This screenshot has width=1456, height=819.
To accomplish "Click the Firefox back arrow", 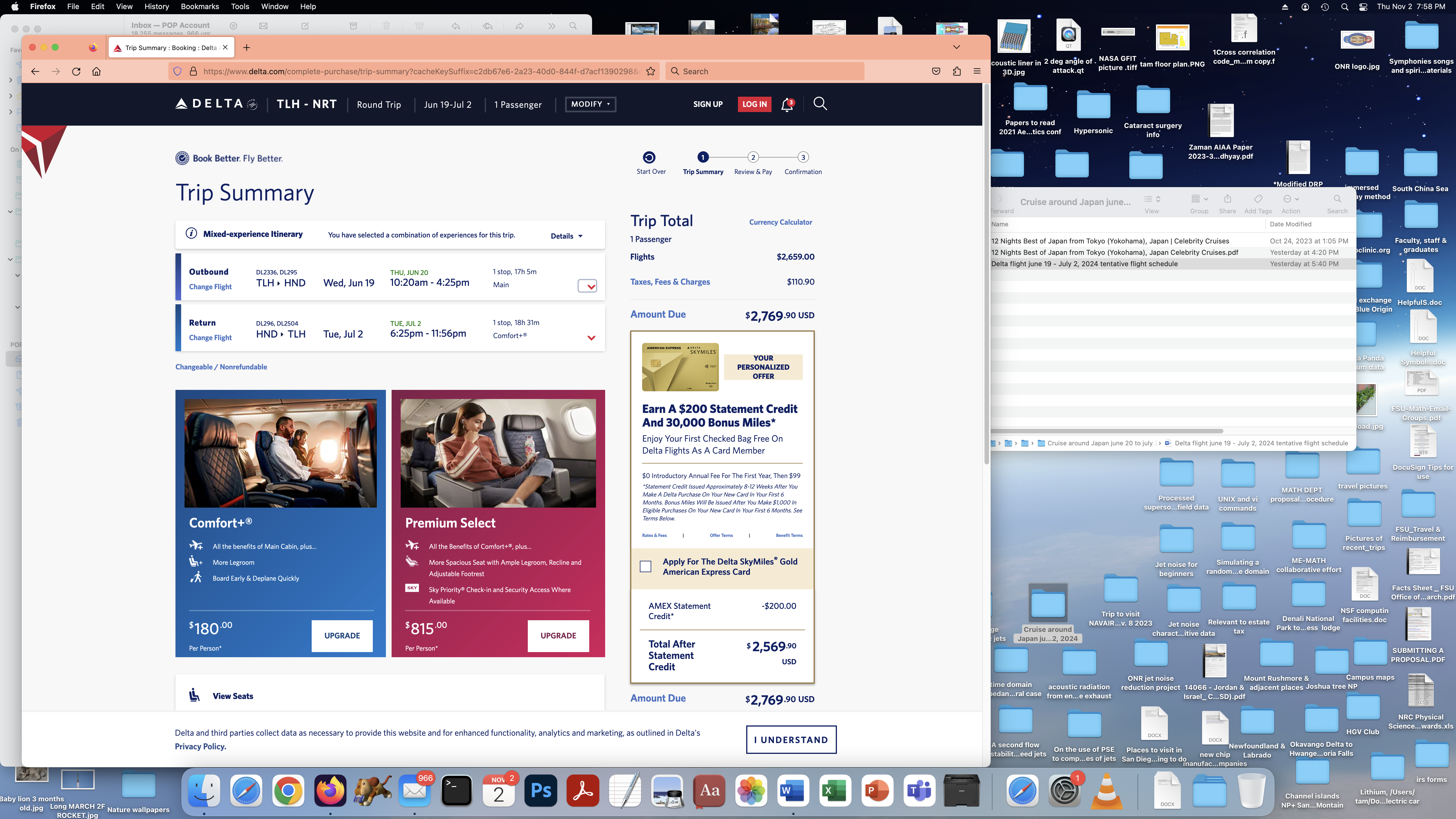I will pyautogui.click(x=35, y=71).
